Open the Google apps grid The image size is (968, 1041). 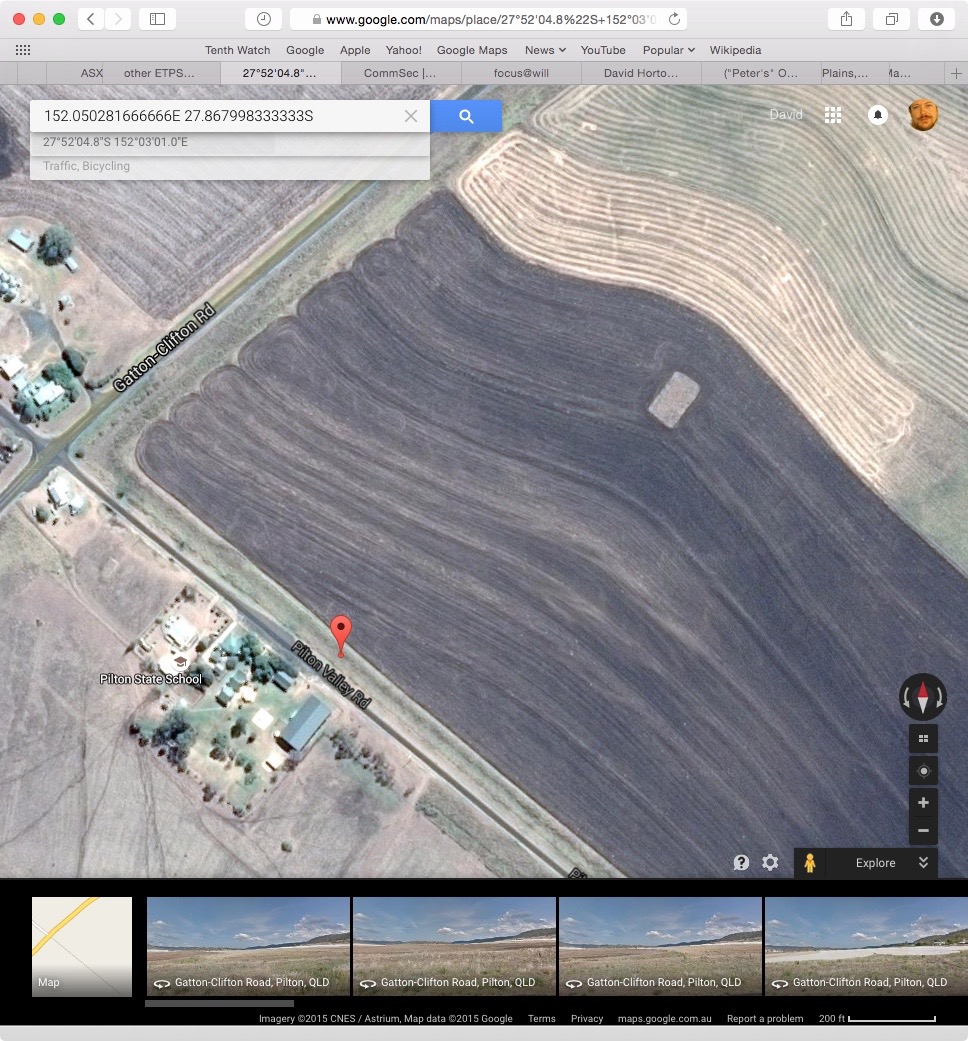(832, 115)
